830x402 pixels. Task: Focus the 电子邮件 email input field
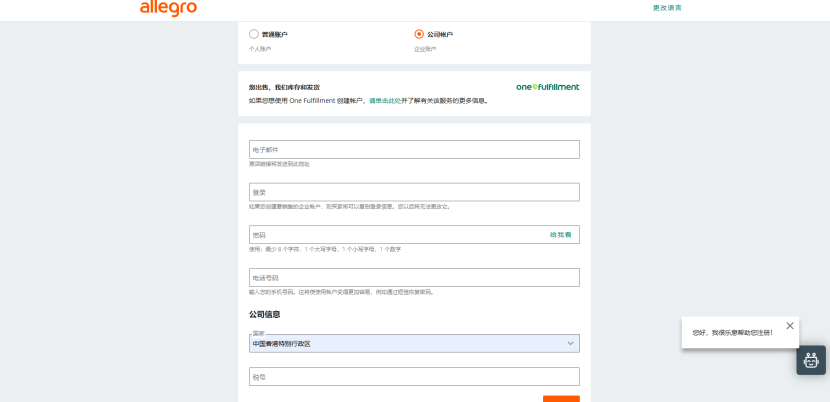point(414,149)
